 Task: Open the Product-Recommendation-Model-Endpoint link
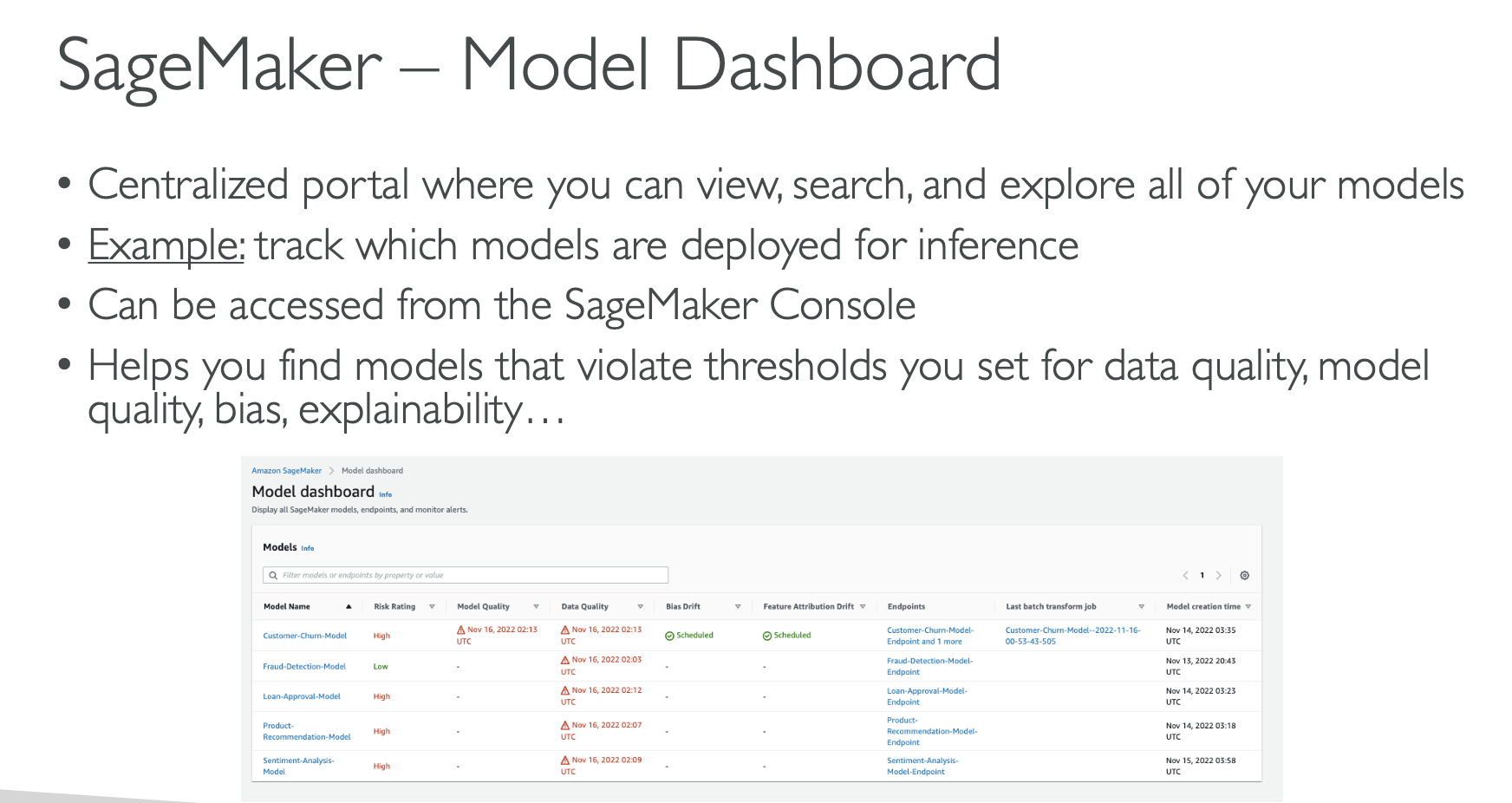[x=932, y=731]
